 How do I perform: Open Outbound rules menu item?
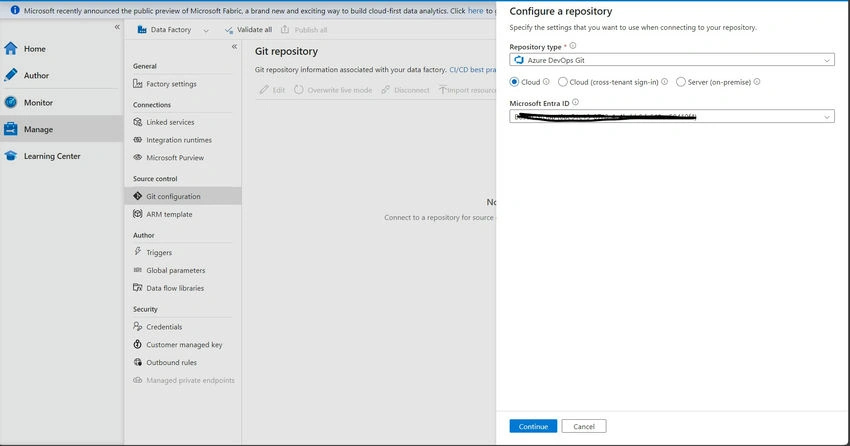183,362
